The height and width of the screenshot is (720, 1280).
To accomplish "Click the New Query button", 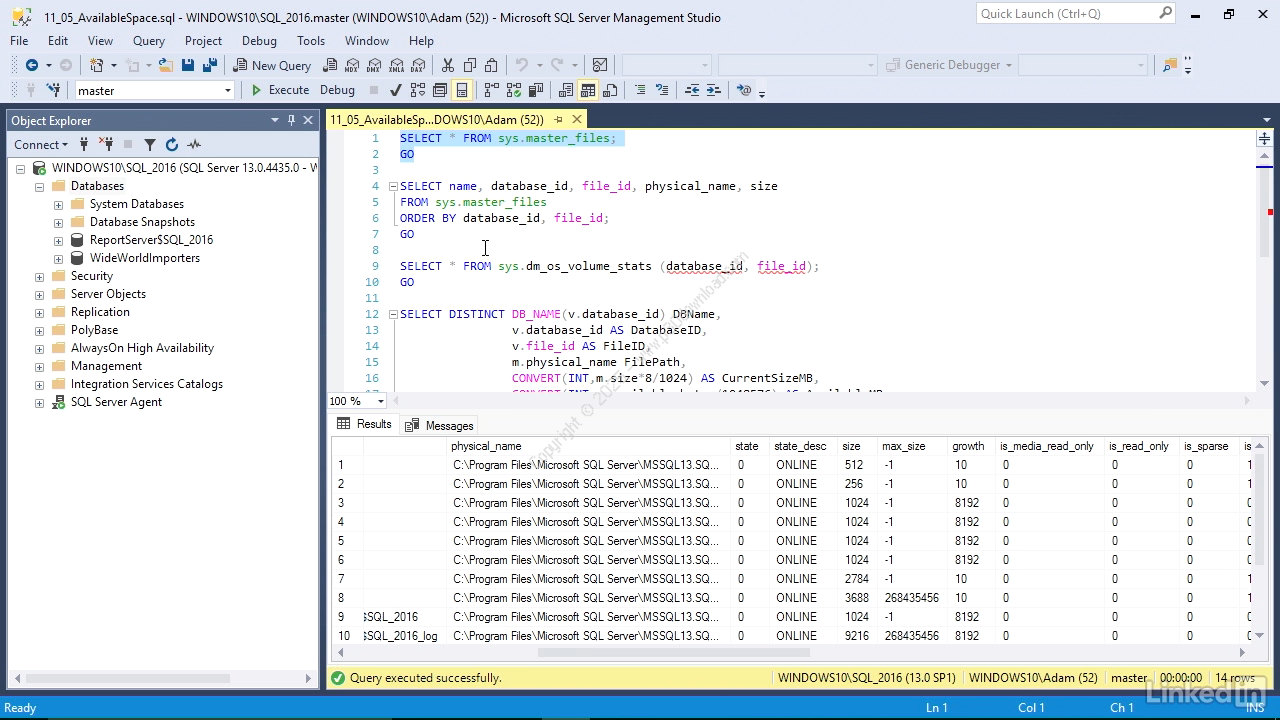I will 272,65.
